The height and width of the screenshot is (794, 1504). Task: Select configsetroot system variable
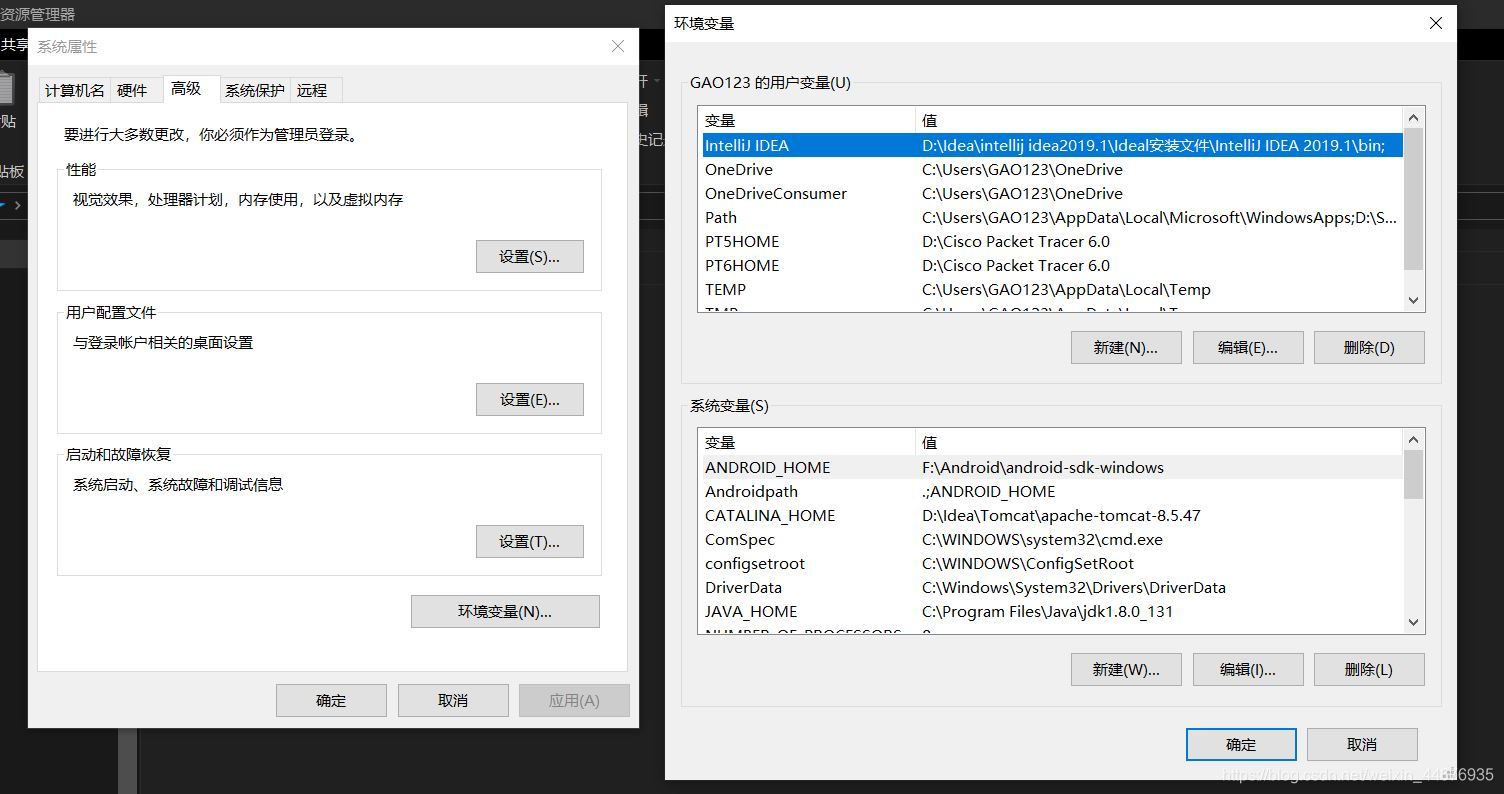[x=1050, y=563]
